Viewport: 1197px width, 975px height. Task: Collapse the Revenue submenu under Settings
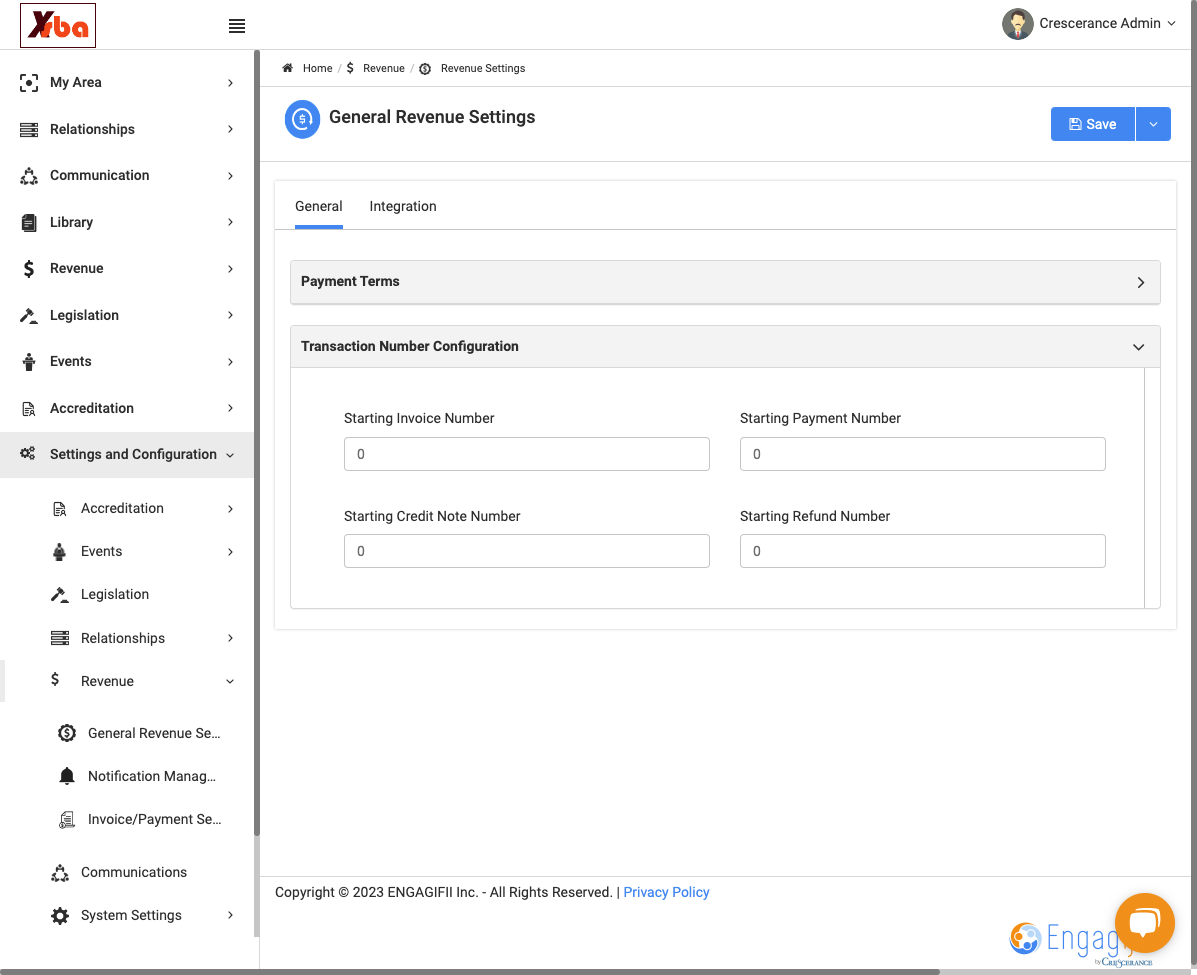[230, 681]
